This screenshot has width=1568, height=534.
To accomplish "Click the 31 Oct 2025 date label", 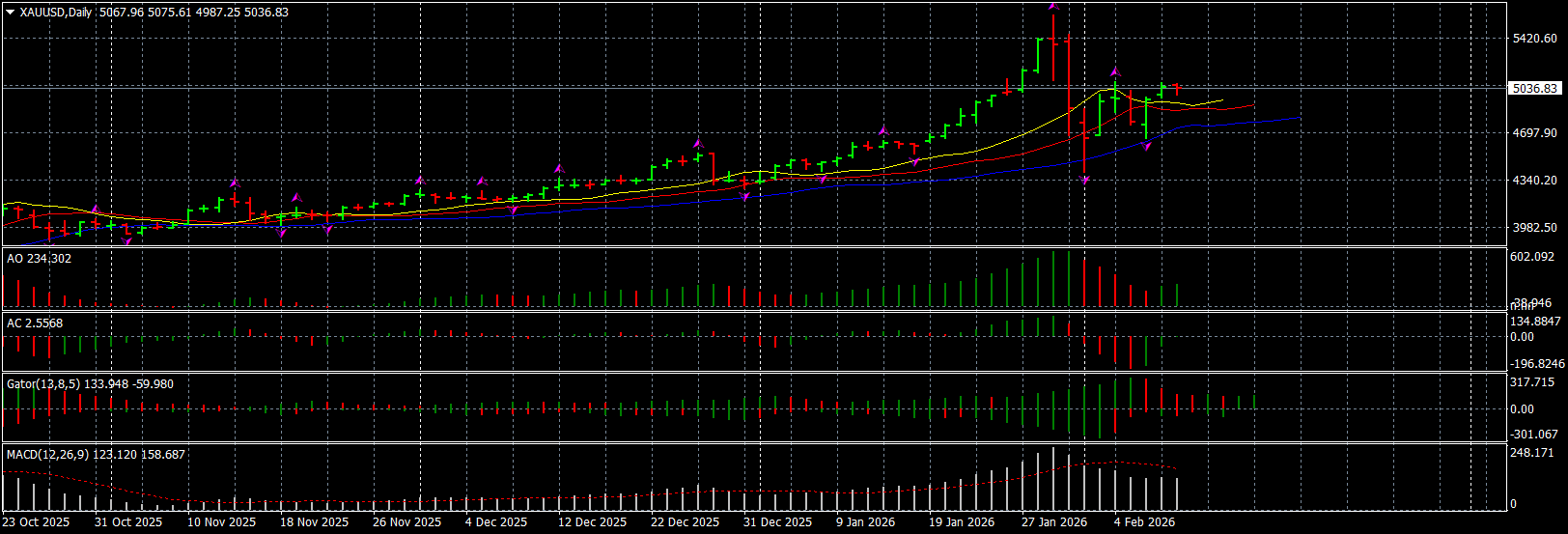I will click(128, 522).
